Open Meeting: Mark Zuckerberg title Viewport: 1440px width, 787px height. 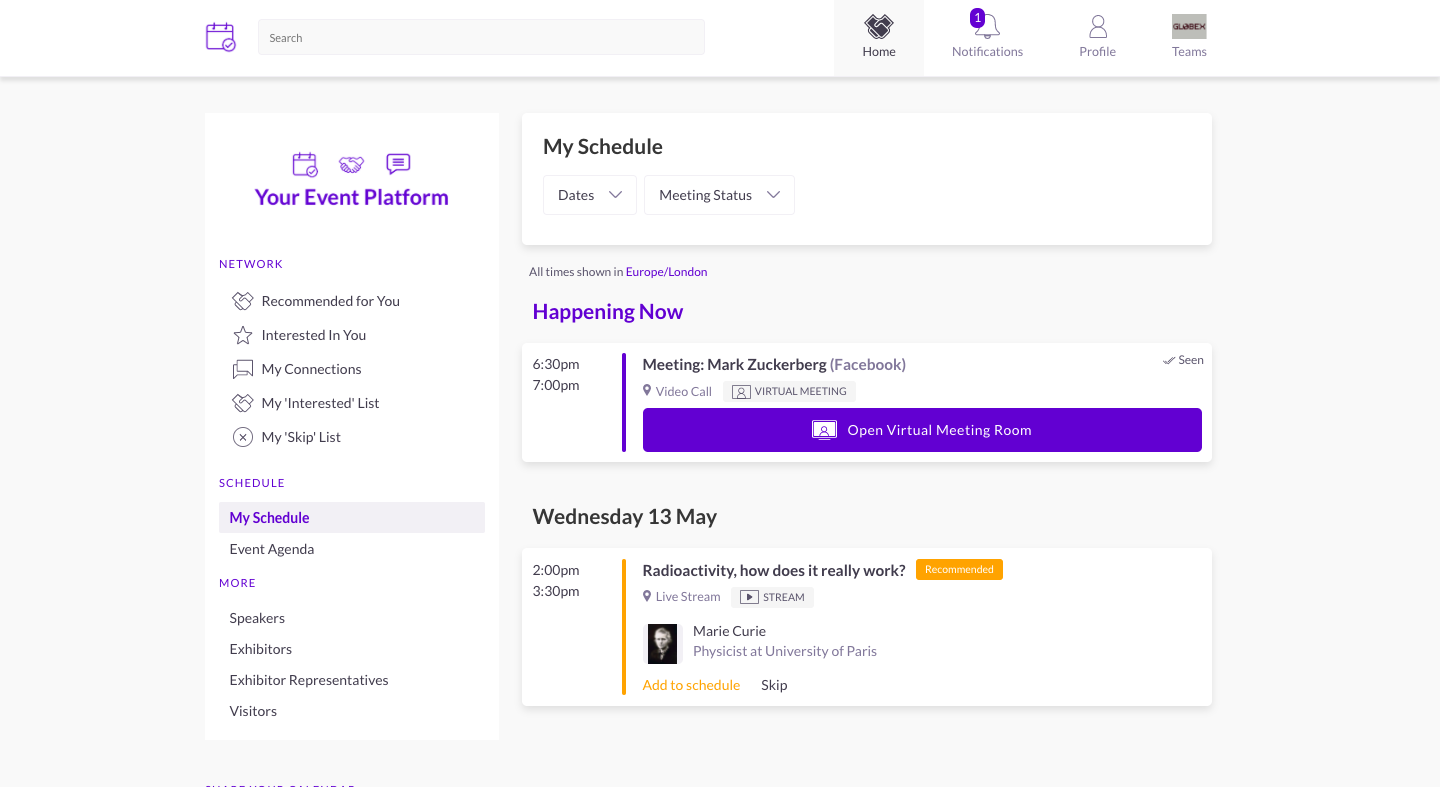pyautogui.click(x=734, y=364)
